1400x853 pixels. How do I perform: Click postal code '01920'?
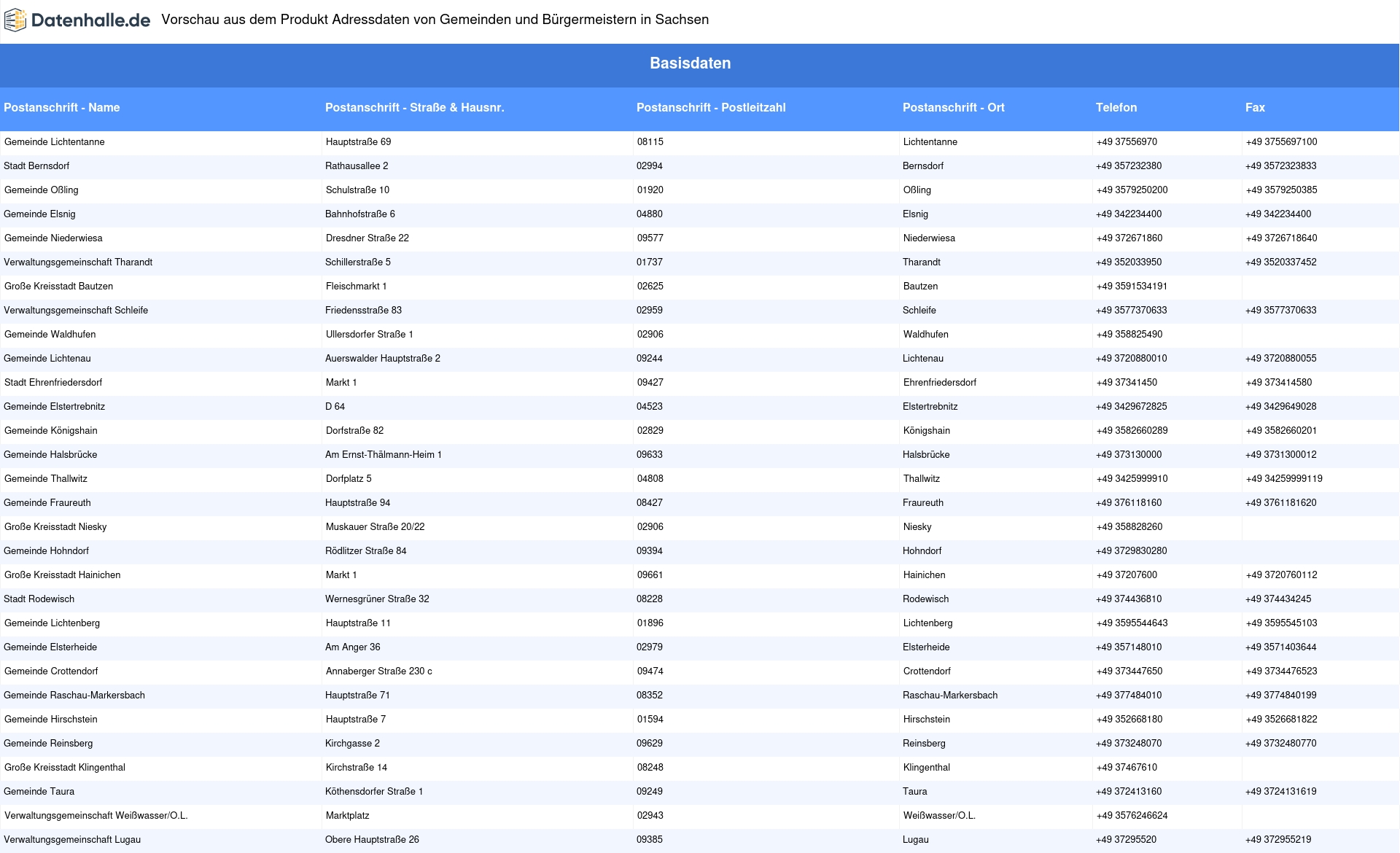pos(650,190)
